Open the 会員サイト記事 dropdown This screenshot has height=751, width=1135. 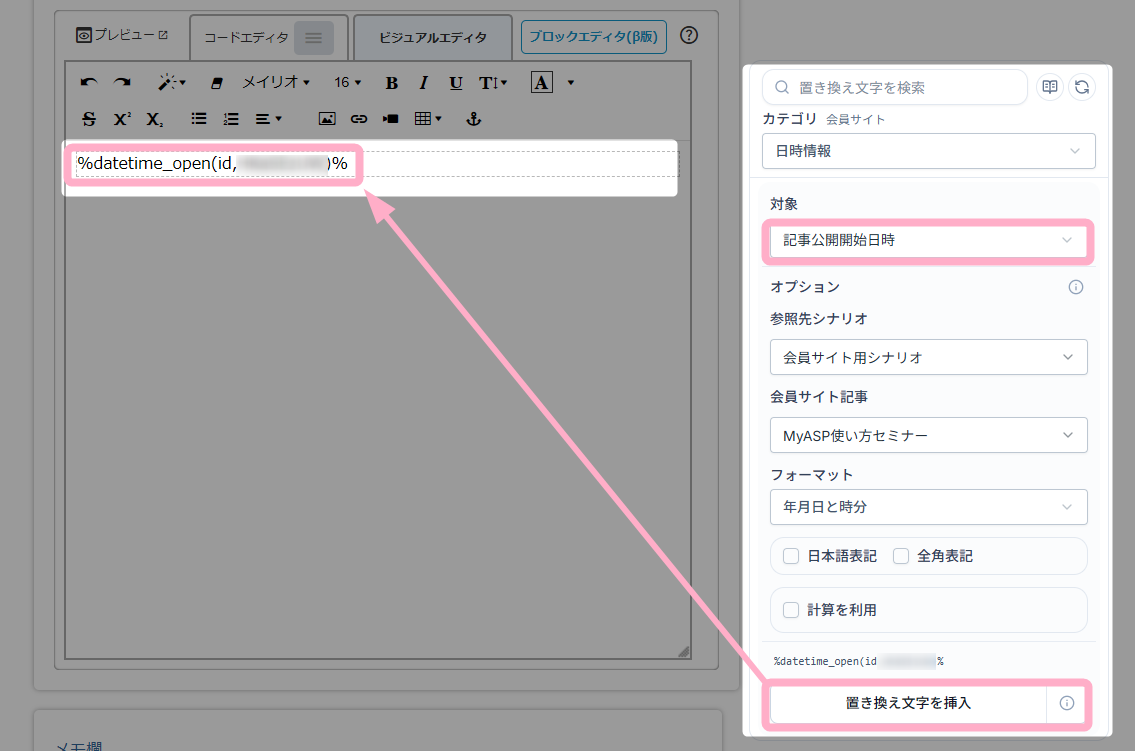click(x=929, y=436)
